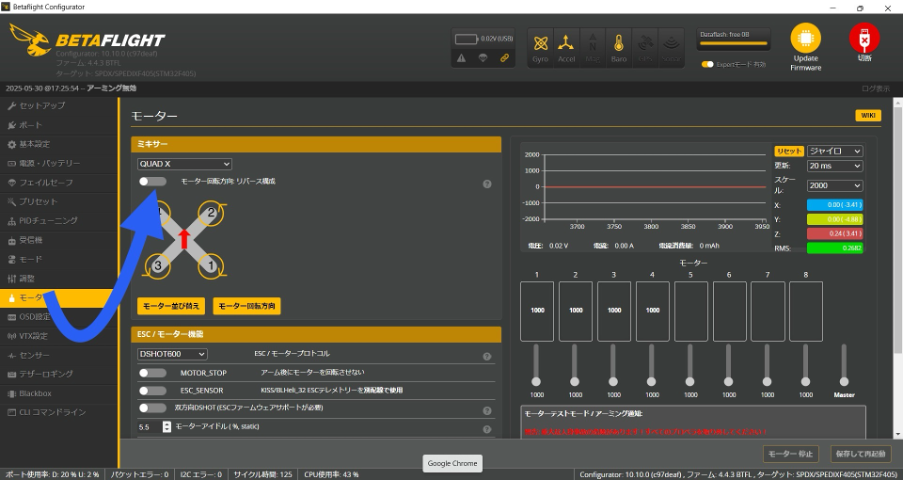This screenshot has height=480, width=904.
Task: Turn on the ESC_SENSOR toggle
Action: pos(153,390)
